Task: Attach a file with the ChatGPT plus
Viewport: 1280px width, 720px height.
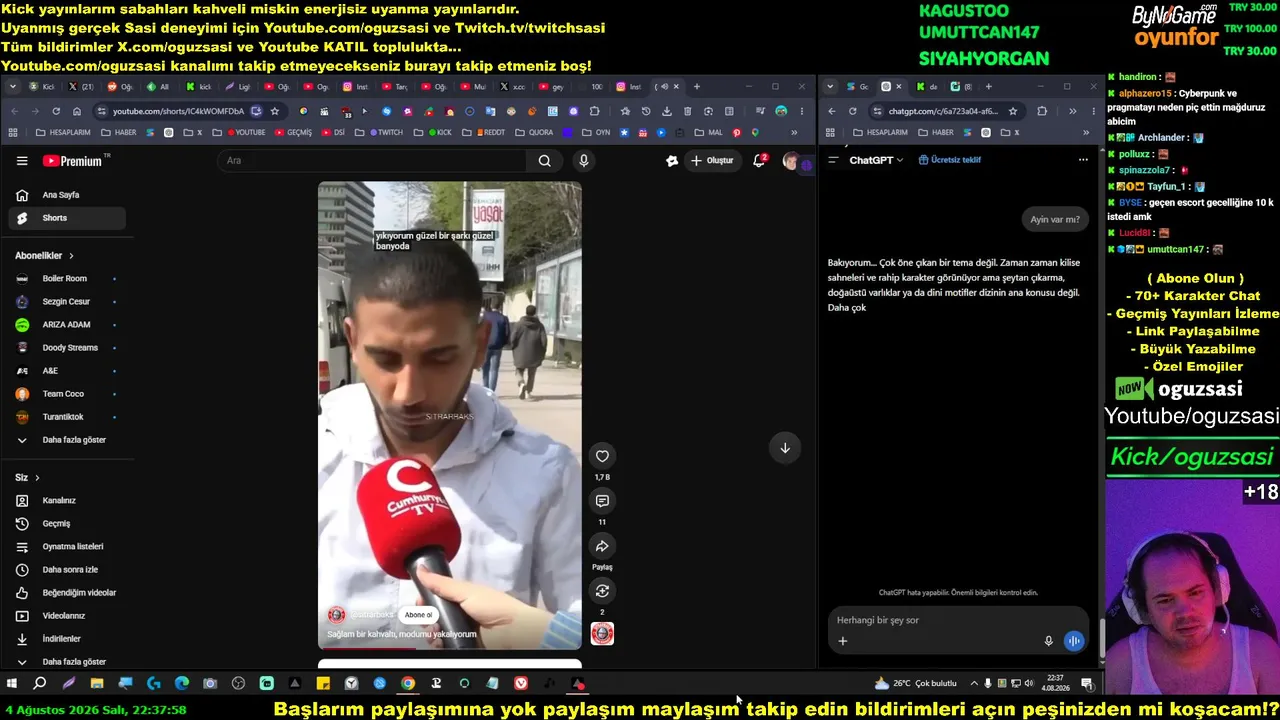Action: pos(842,641)
